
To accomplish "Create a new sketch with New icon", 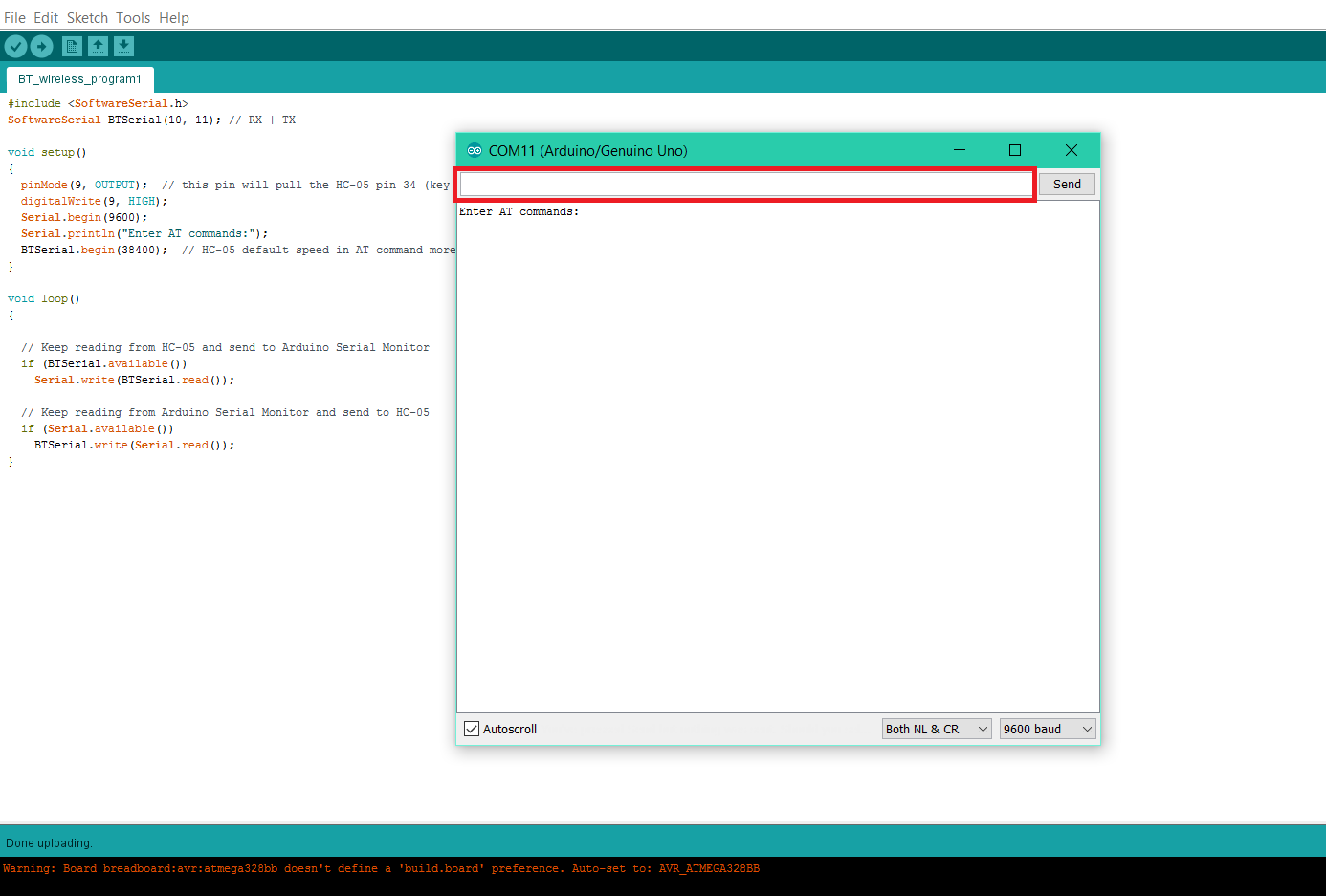I will (x=72, y=46).
